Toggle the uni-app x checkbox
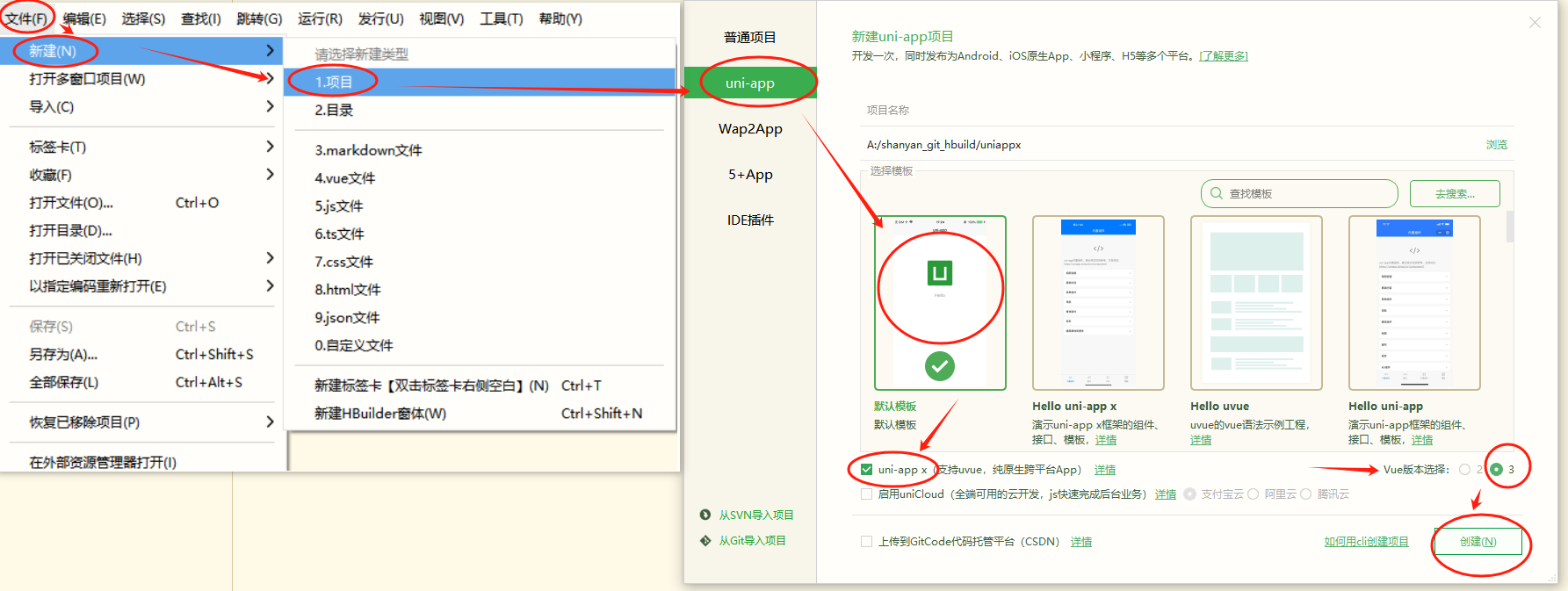 (x=867, y=470)
